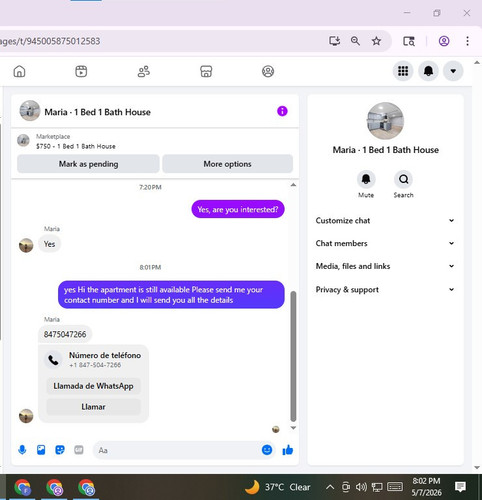Click the purple conversation info icon

(282, 111)
